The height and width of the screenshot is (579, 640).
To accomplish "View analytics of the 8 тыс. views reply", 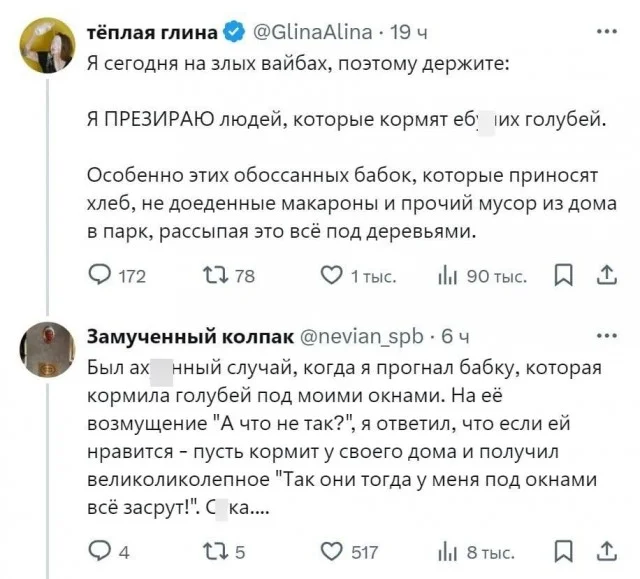I will click(447, 551).
